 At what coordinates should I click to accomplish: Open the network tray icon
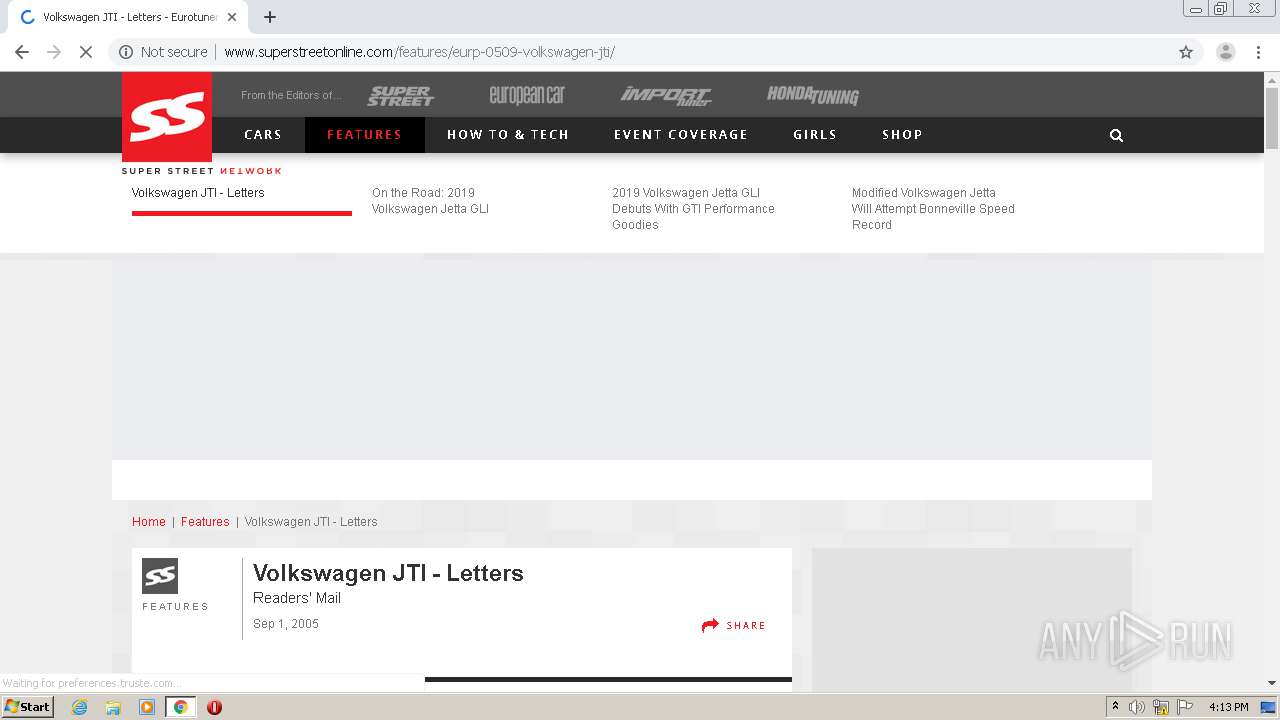coord(1161,707)
